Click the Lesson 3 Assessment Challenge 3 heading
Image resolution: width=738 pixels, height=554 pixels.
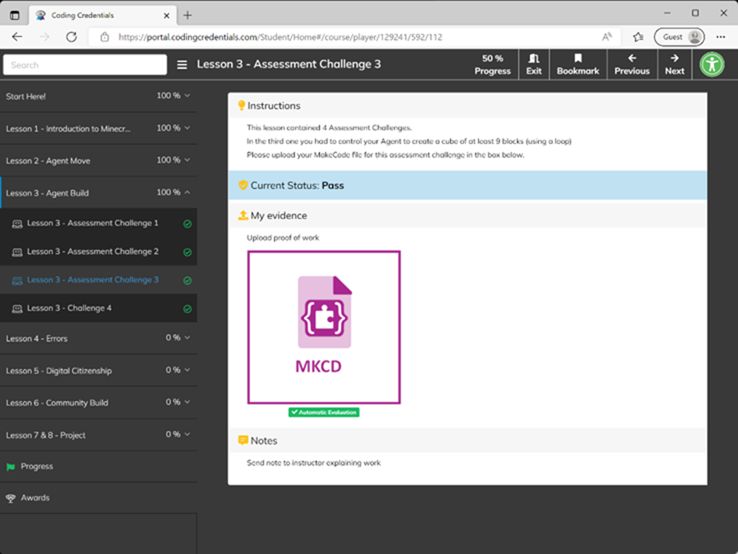pos(289,64)
